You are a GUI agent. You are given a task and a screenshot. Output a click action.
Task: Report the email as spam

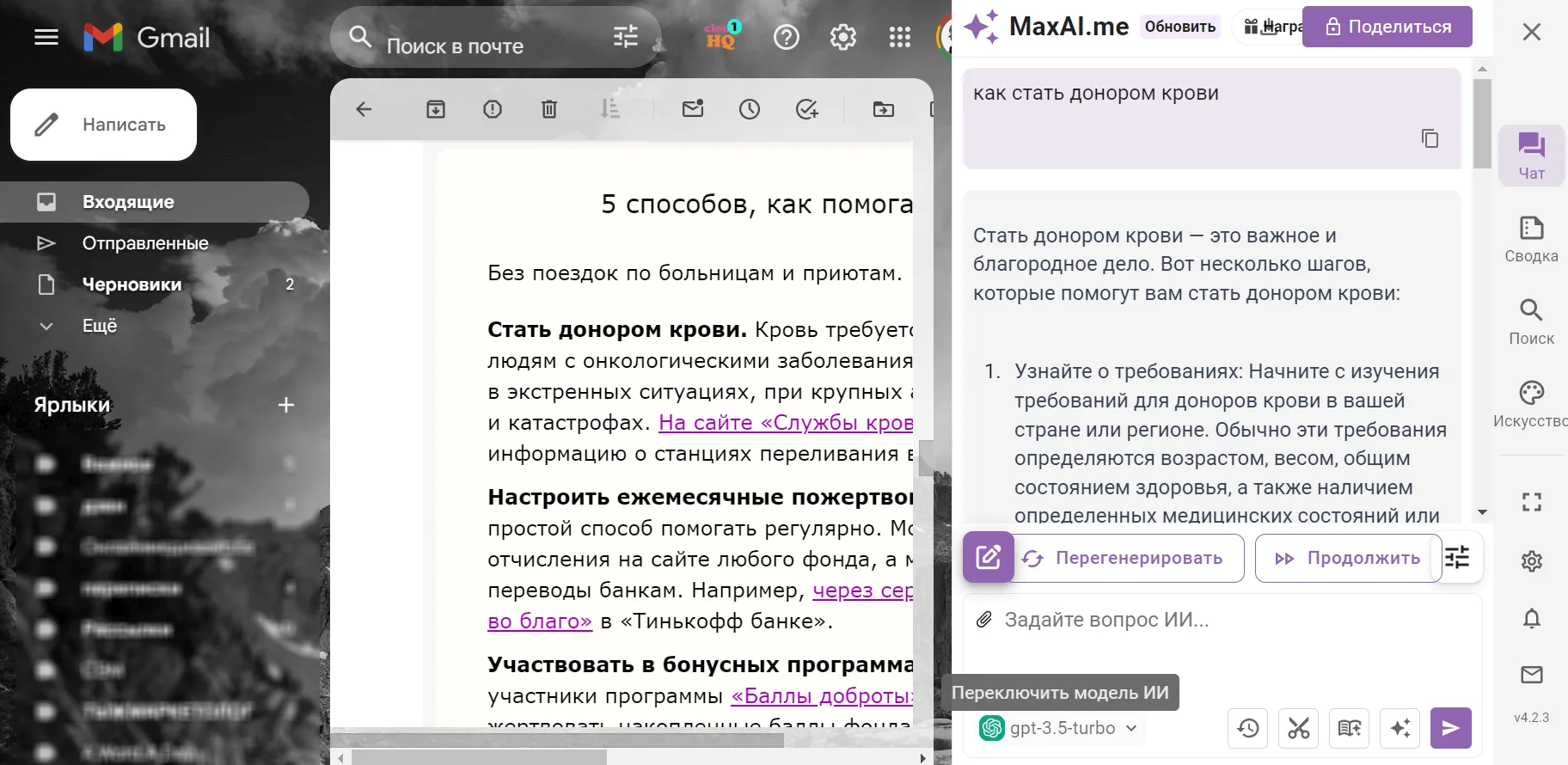click(493, 109)
